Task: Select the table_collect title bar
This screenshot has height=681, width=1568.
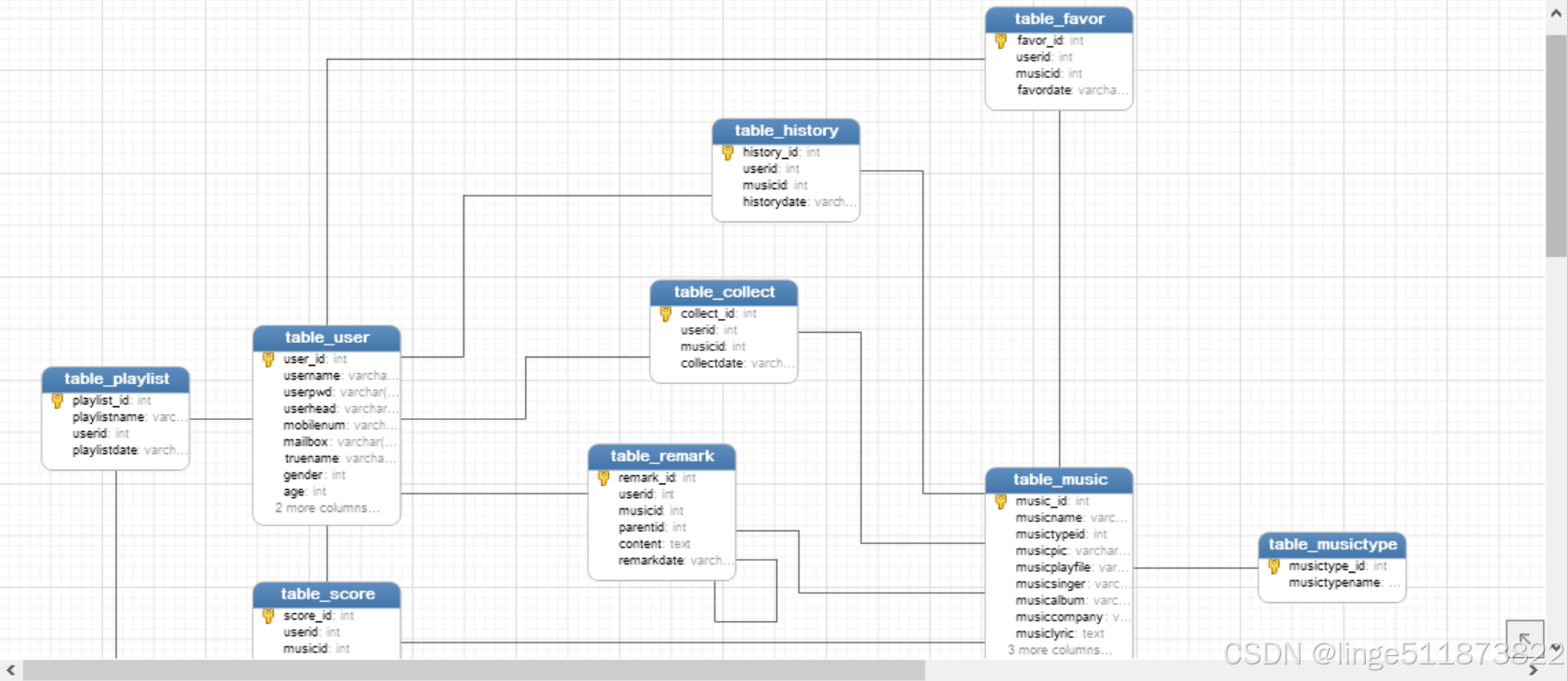Action: tap(724, 292)
